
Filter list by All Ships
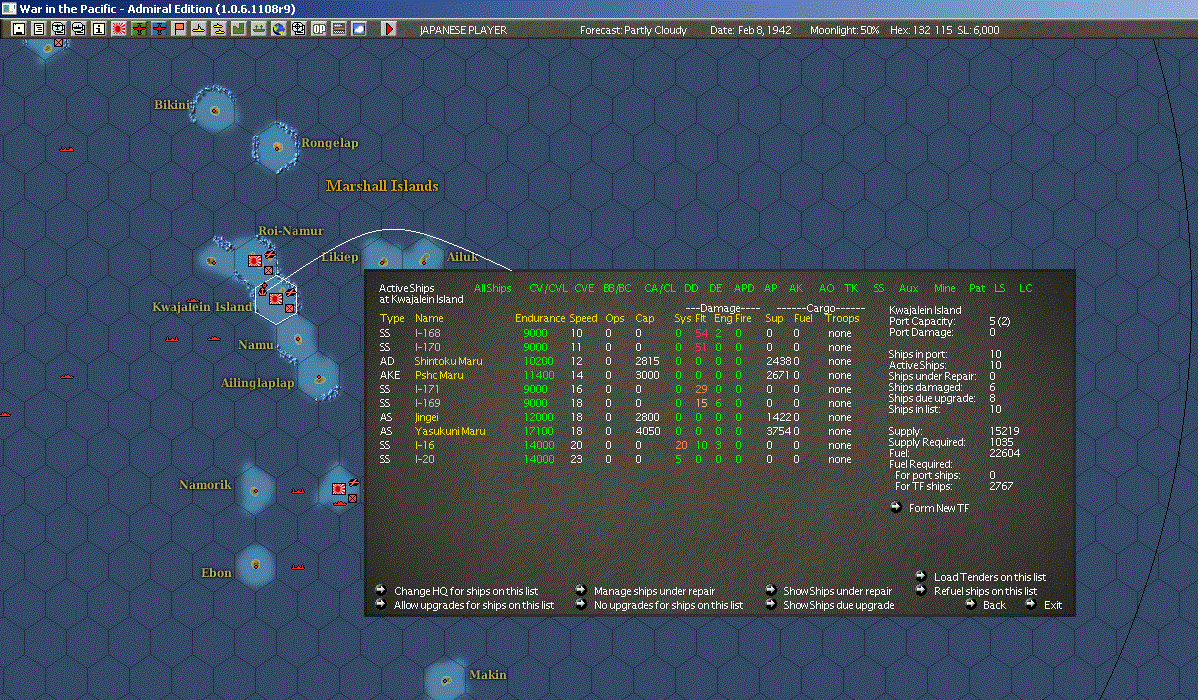point(492,288)
